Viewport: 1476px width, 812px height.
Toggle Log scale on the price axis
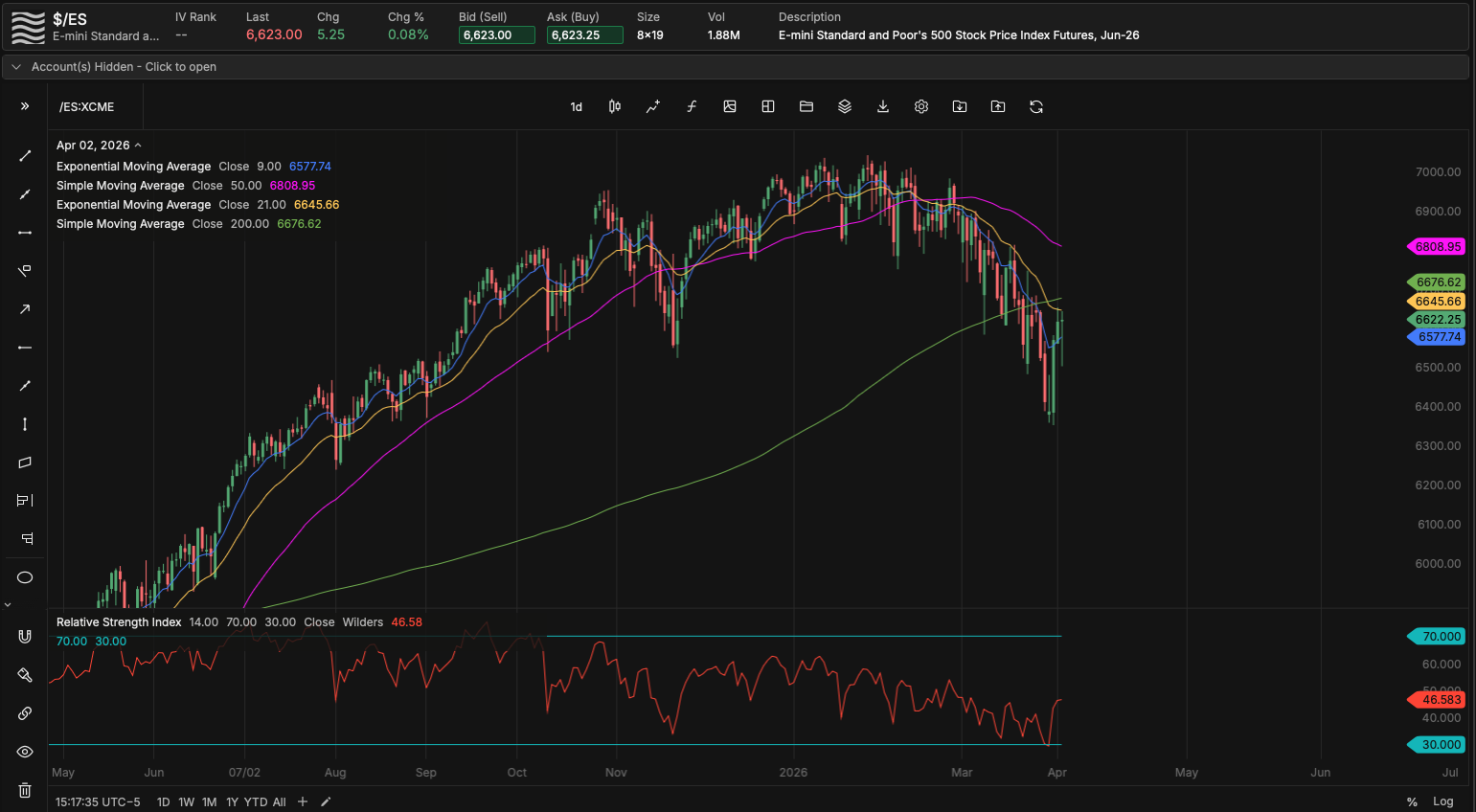(1442, 801)
